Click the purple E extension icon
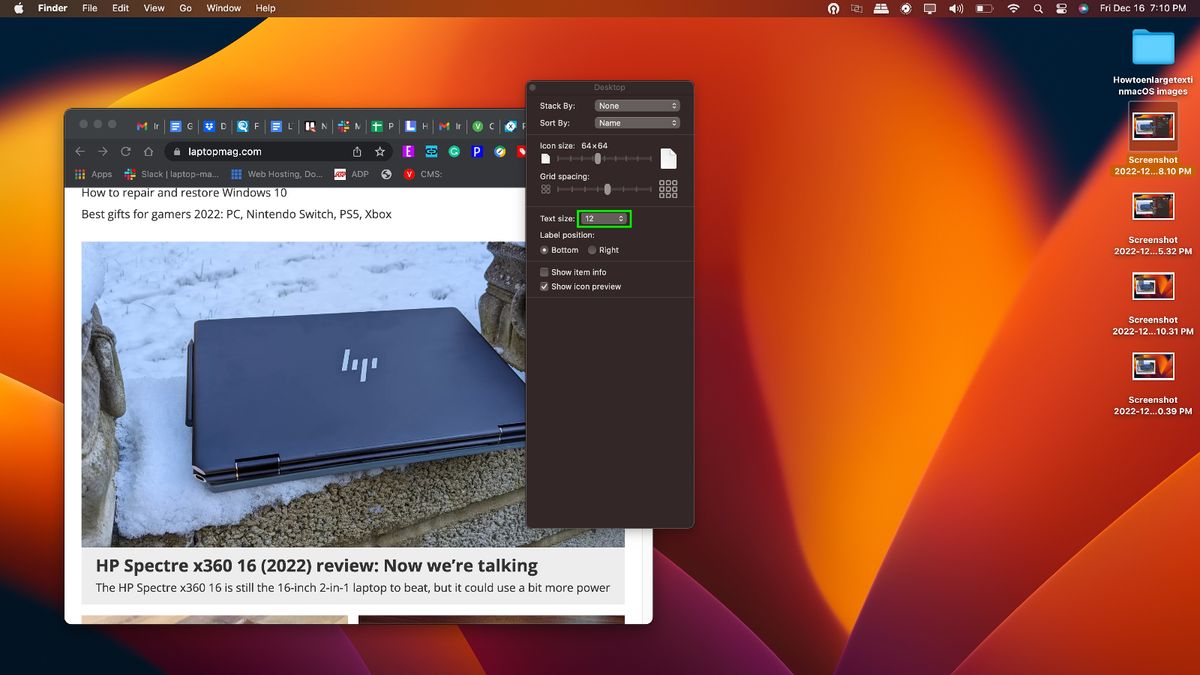 point(409,152)
